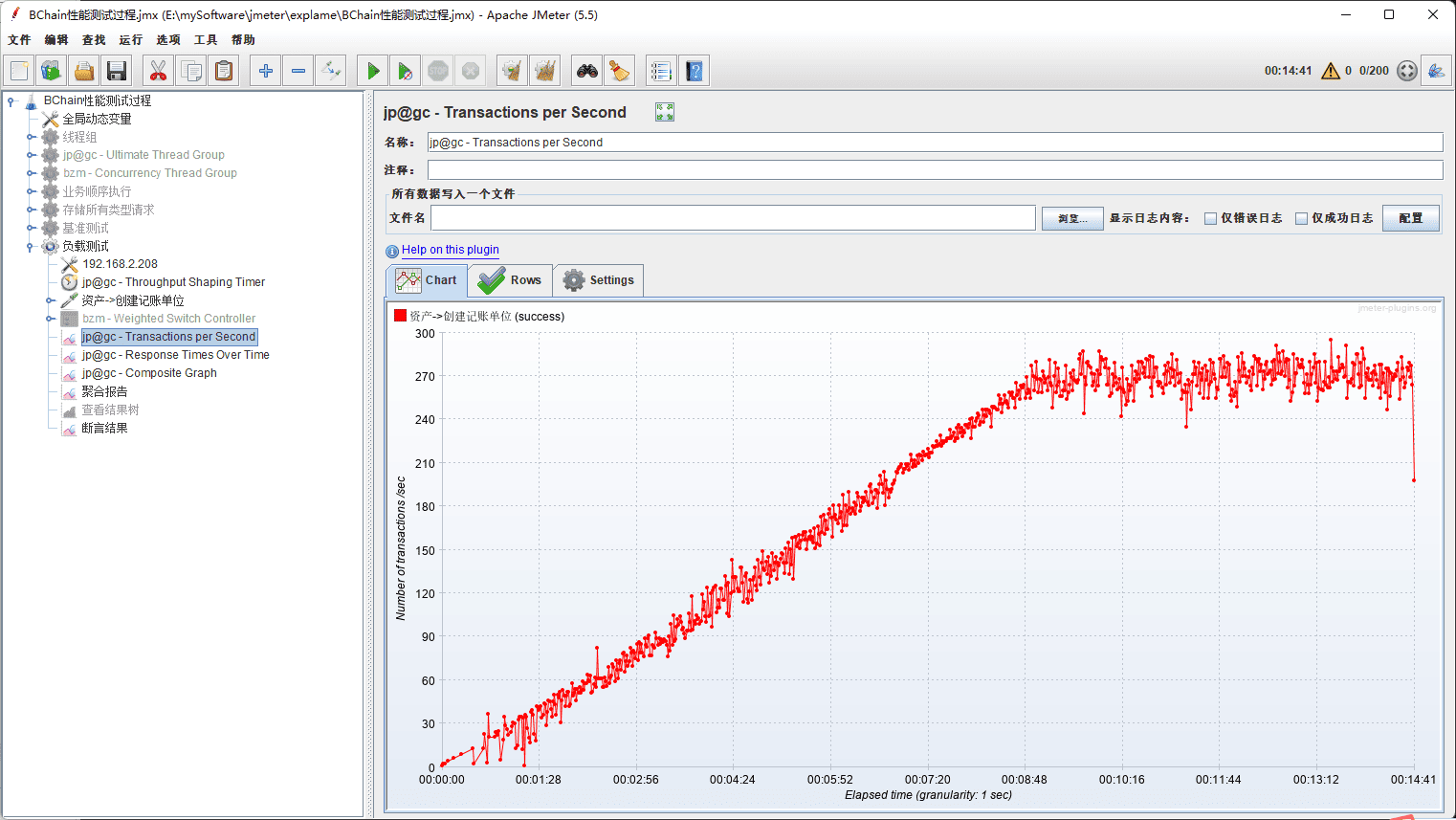Click the blue plus Expand All icon
Screen dimensions: 1456x820
coord(266,71)
